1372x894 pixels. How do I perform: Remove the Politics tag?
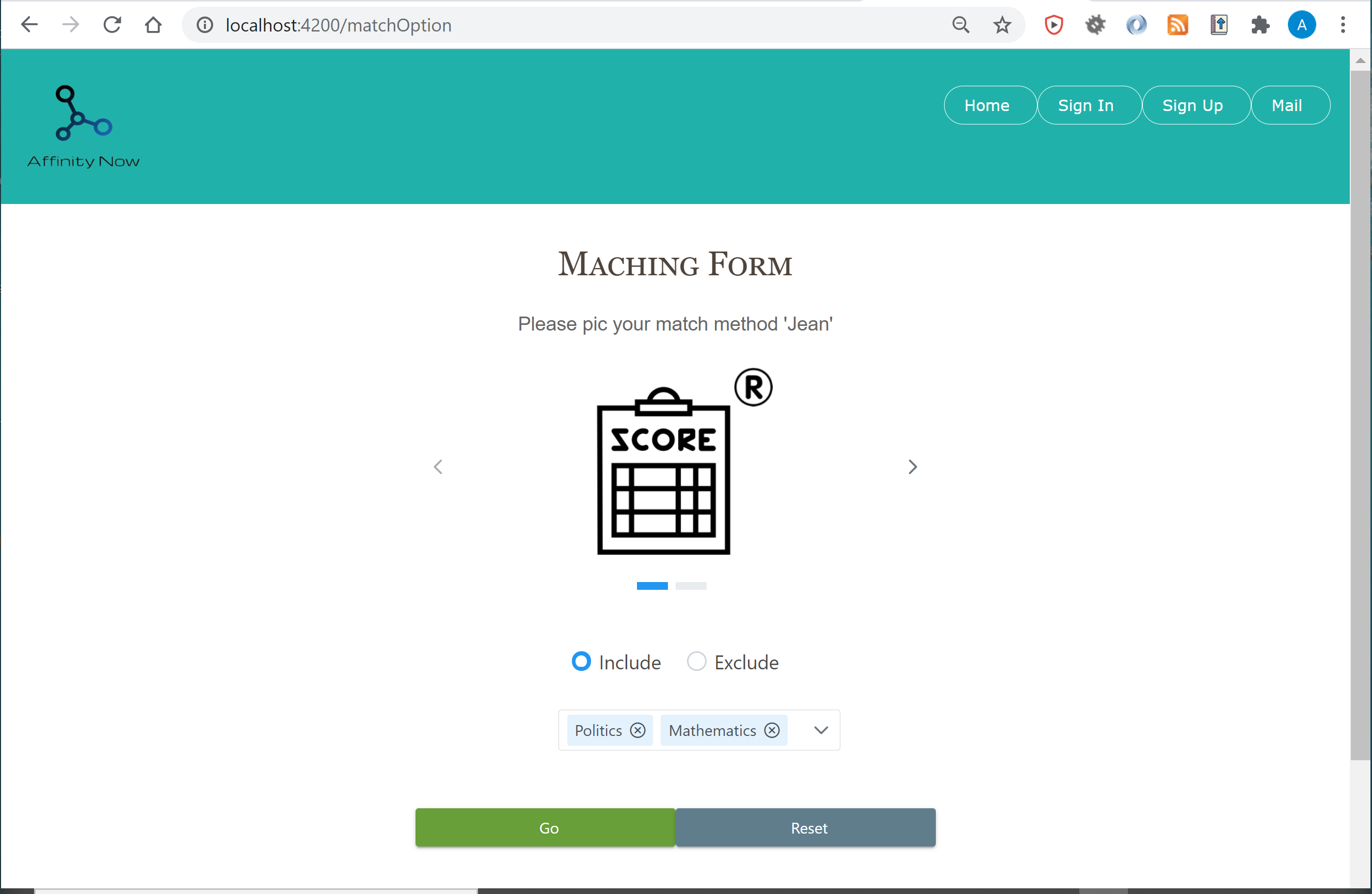pos(637,730)
